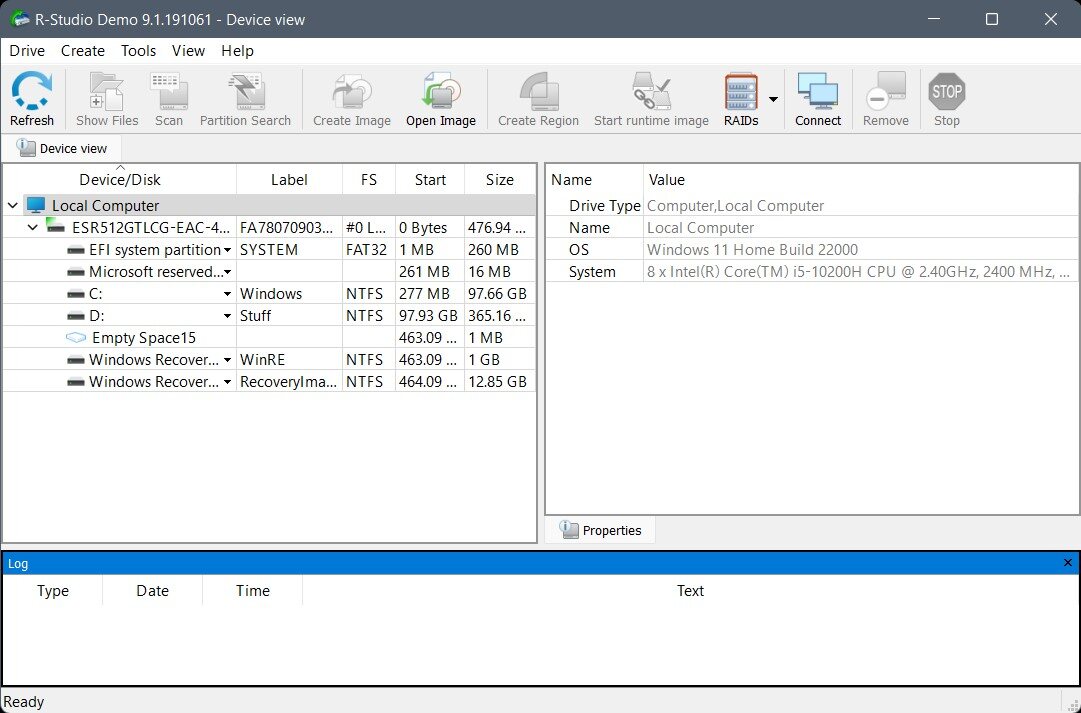The image size is (1081, 713).
Task: Click the Remove toolbar icon
Action: coord(886,92)
